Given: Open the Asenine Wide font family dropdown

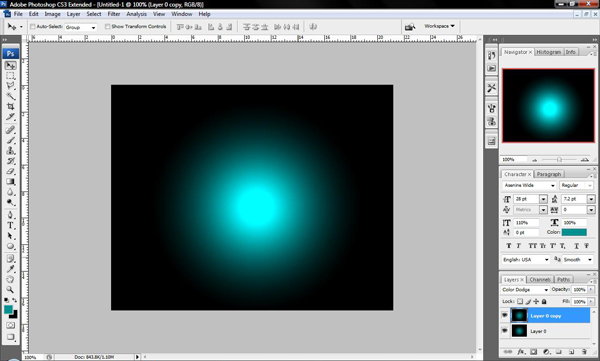Looking at the screenshot, I should (529, 185).
